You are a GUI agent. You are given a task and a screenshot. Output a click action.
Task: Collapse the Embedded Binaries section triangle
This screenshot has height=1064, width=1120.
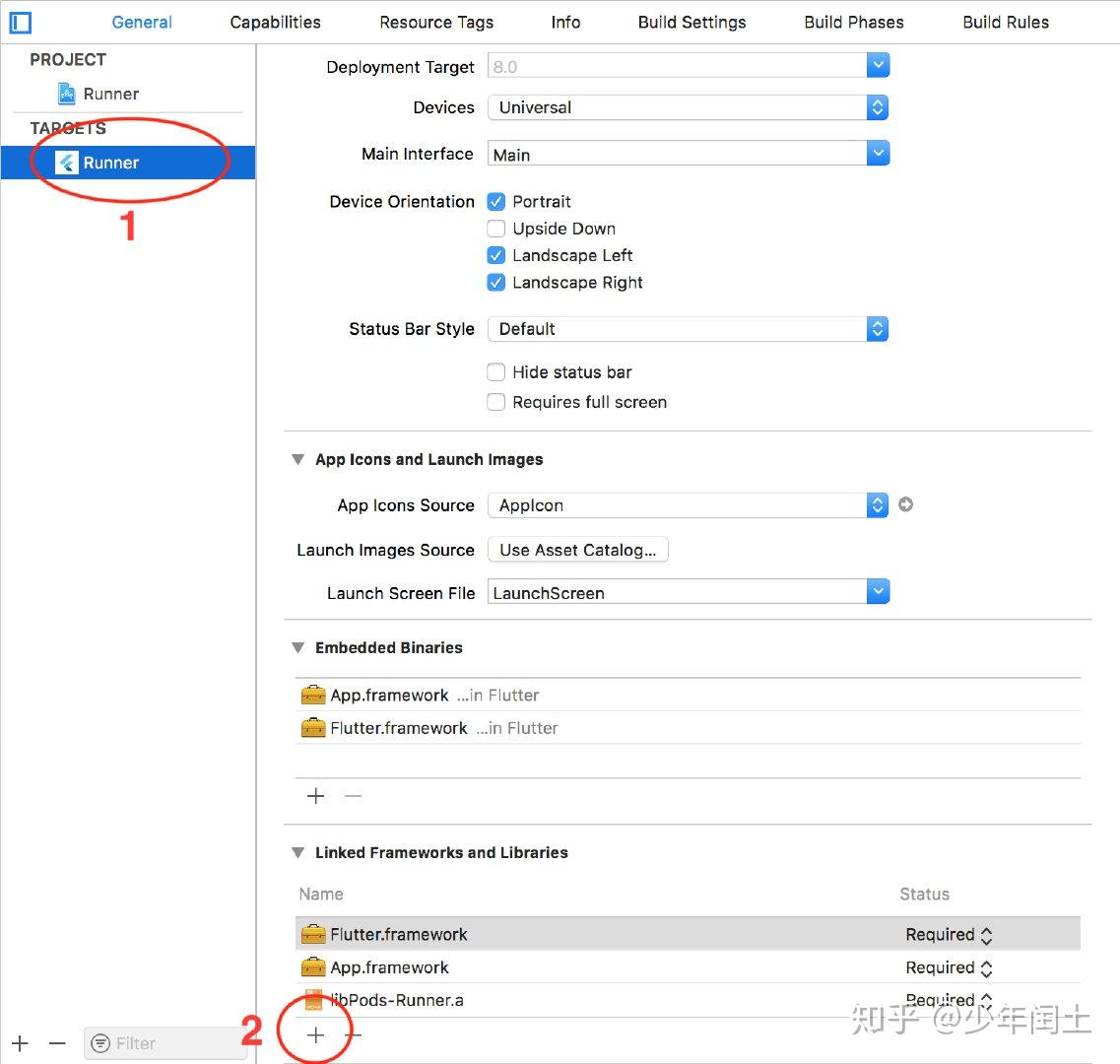[297, 647]
